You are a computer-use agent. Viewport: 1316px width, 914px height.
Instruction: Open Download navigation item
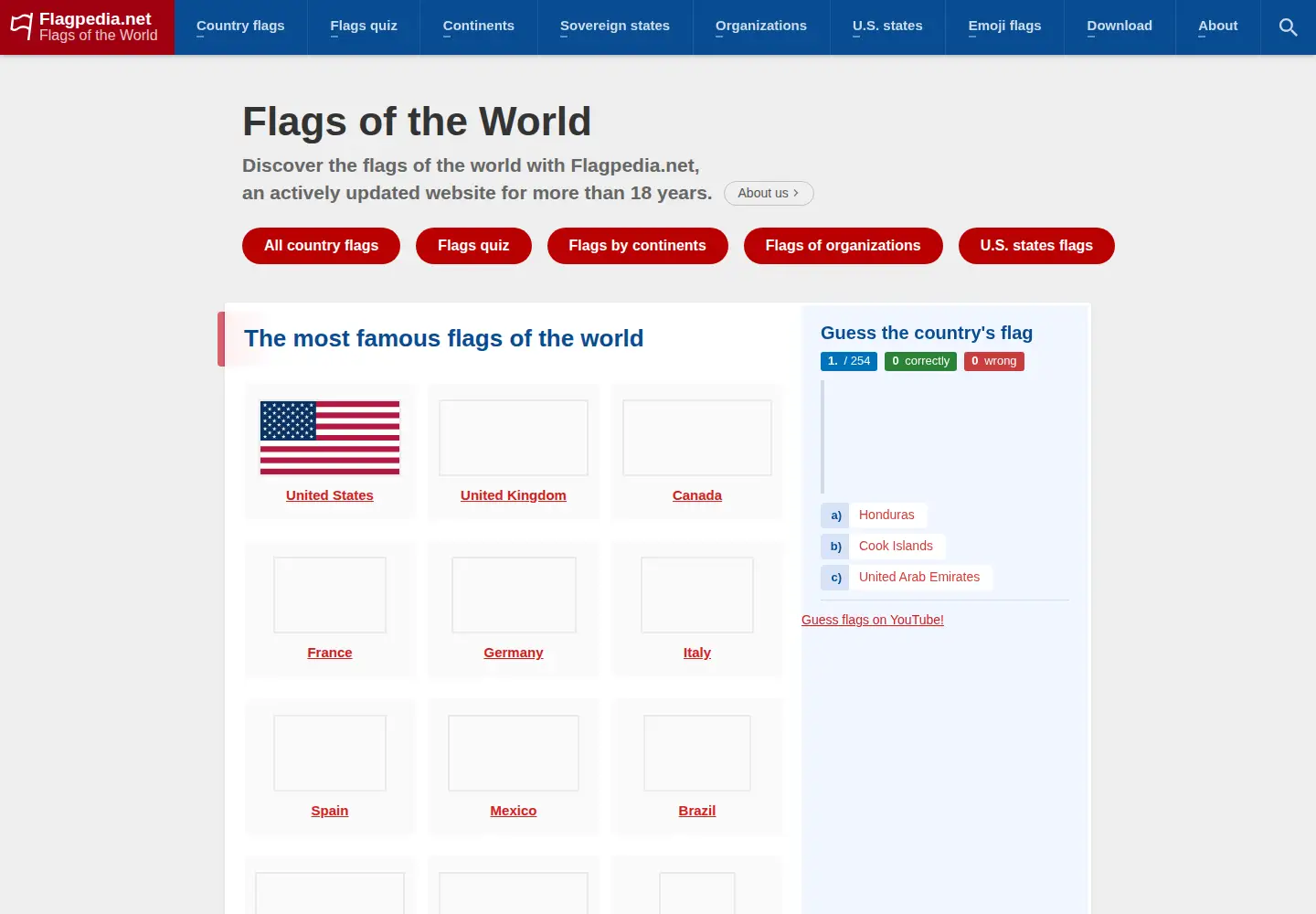pos(1120,27)
